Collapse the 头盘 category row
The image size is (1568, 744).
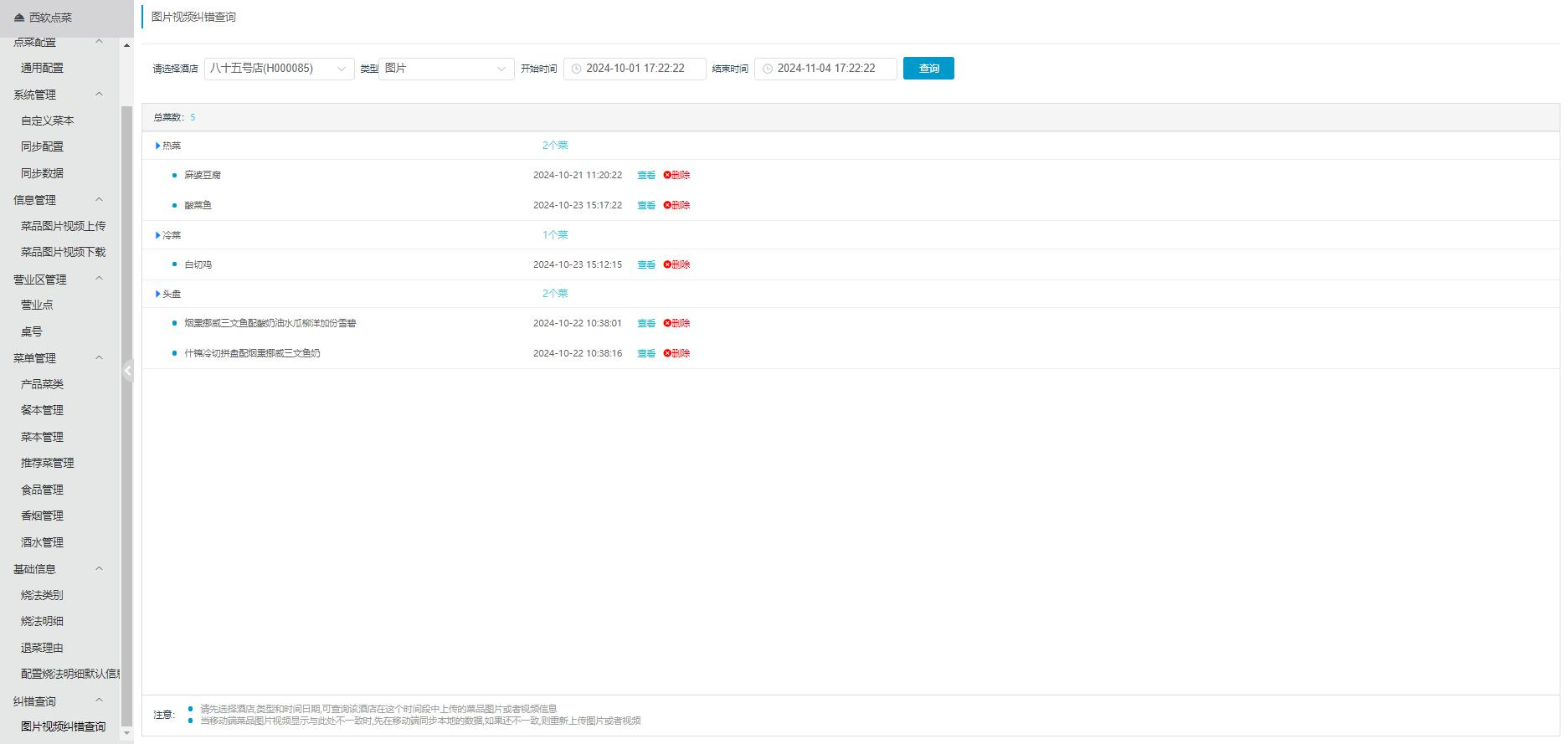point(158,294)
